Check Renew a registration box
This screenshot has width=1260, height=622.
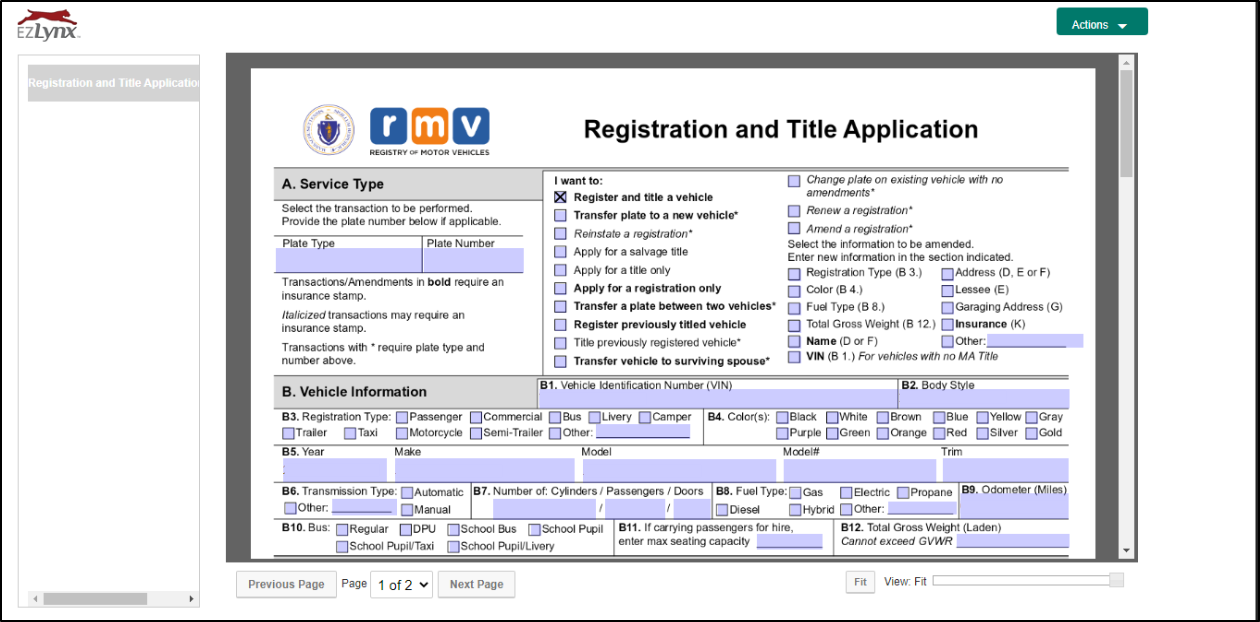(794, 211)
